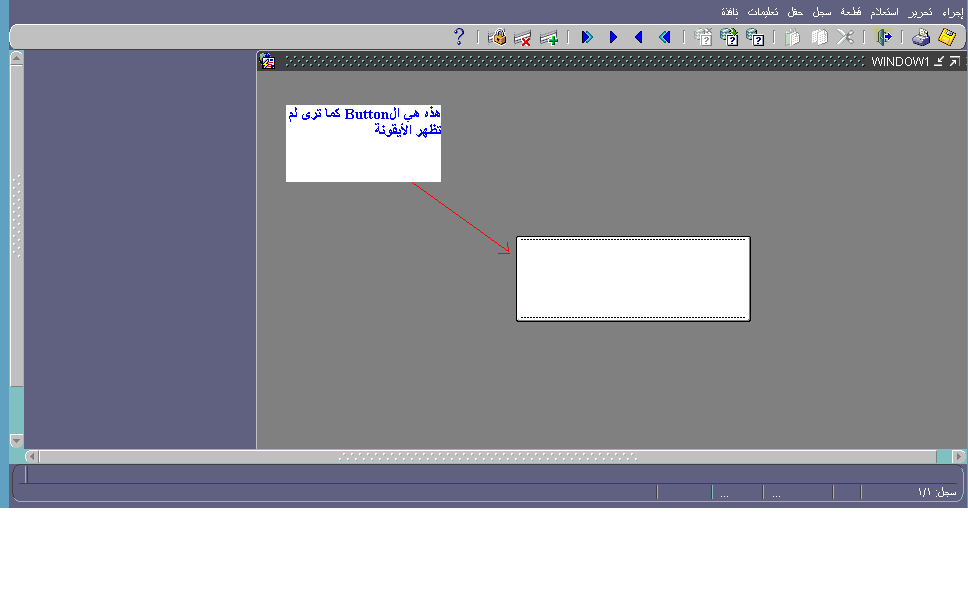Click Insert Record green plus icon

click(549, 38)
